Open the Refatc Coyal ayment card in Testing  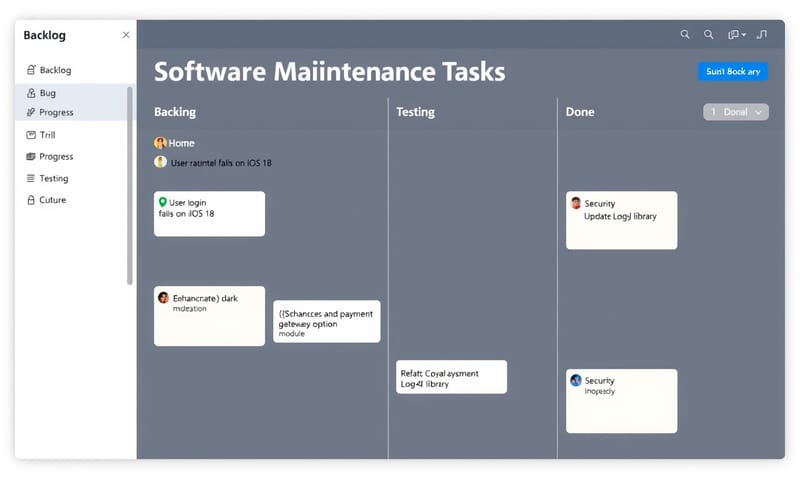tap(451, 377)
